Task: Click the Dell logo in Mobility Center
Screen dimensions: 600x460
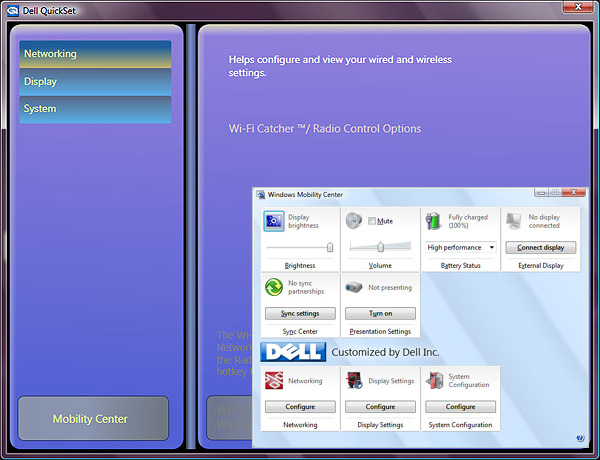Action: (x=293, y=352)
